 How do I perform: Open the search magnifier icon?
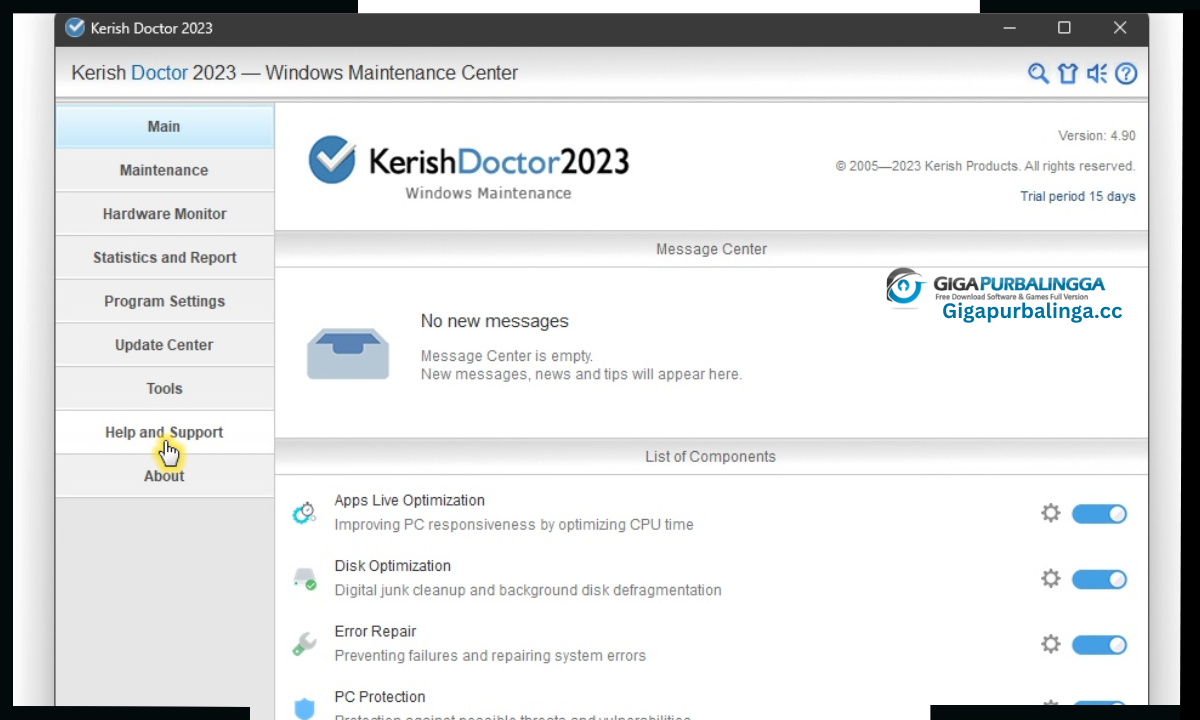point(1038,73)
